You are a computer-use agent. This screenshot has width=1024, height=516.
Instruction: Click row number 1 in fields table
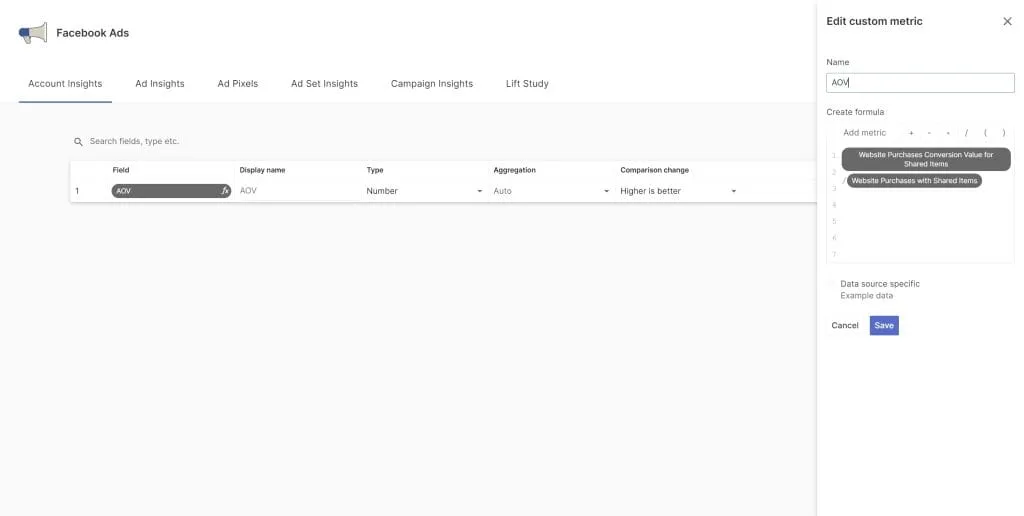(x=77, y=191)
